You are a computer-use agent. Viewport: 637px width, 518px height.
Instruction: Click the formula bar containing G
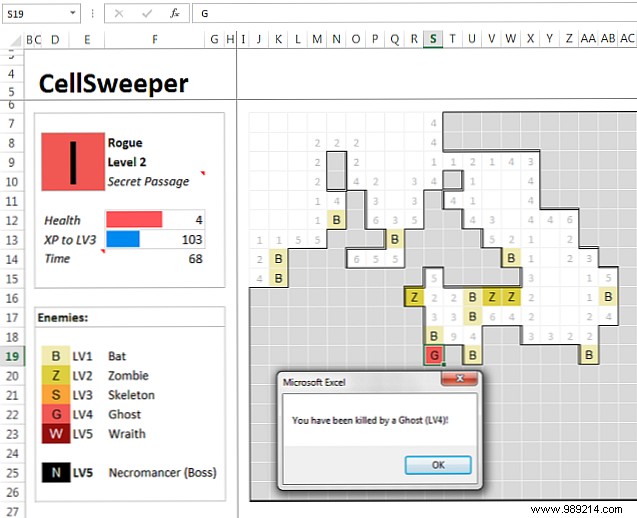pyautogui.click(x=414, y=14)
